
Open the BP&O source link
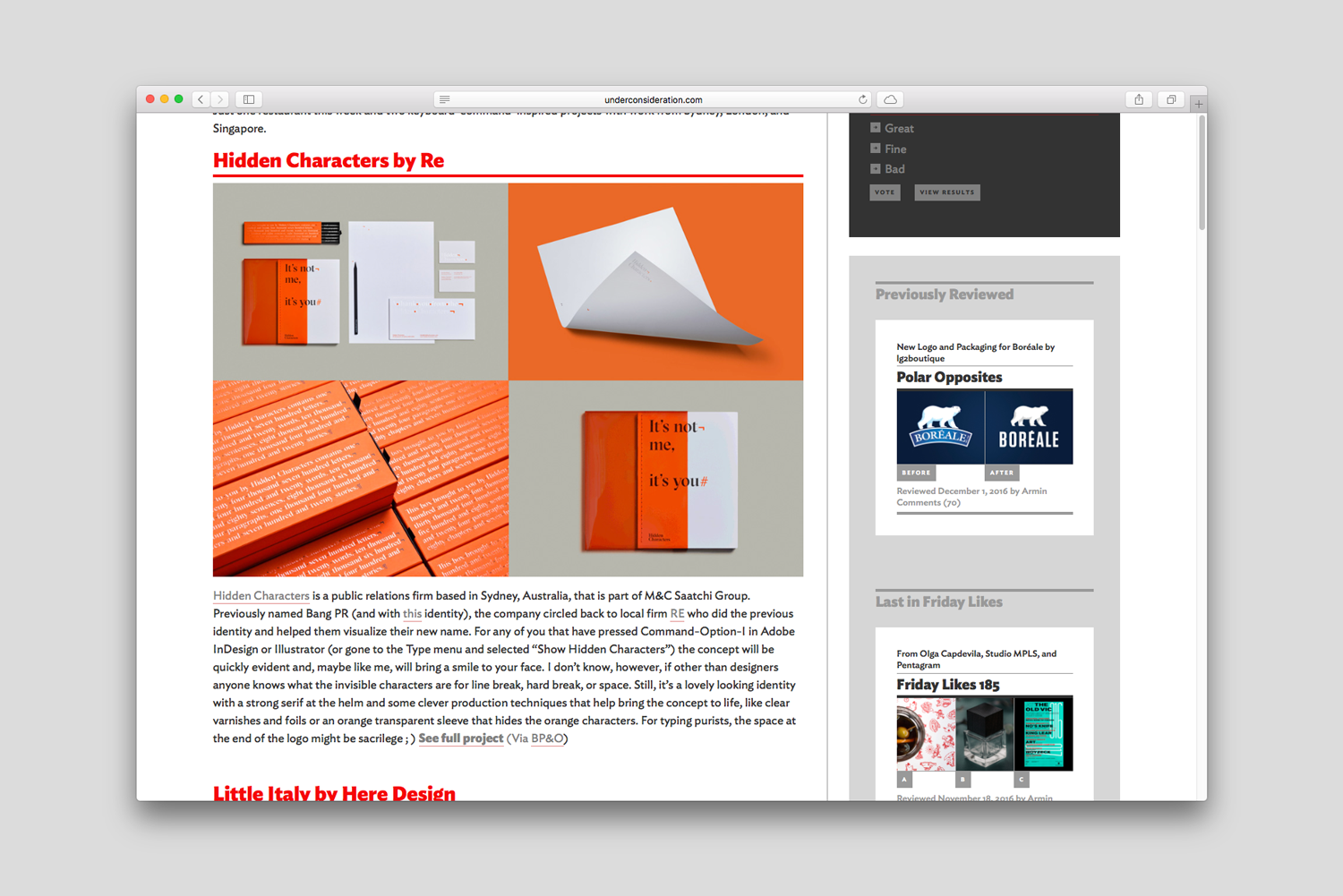[548, 738]
